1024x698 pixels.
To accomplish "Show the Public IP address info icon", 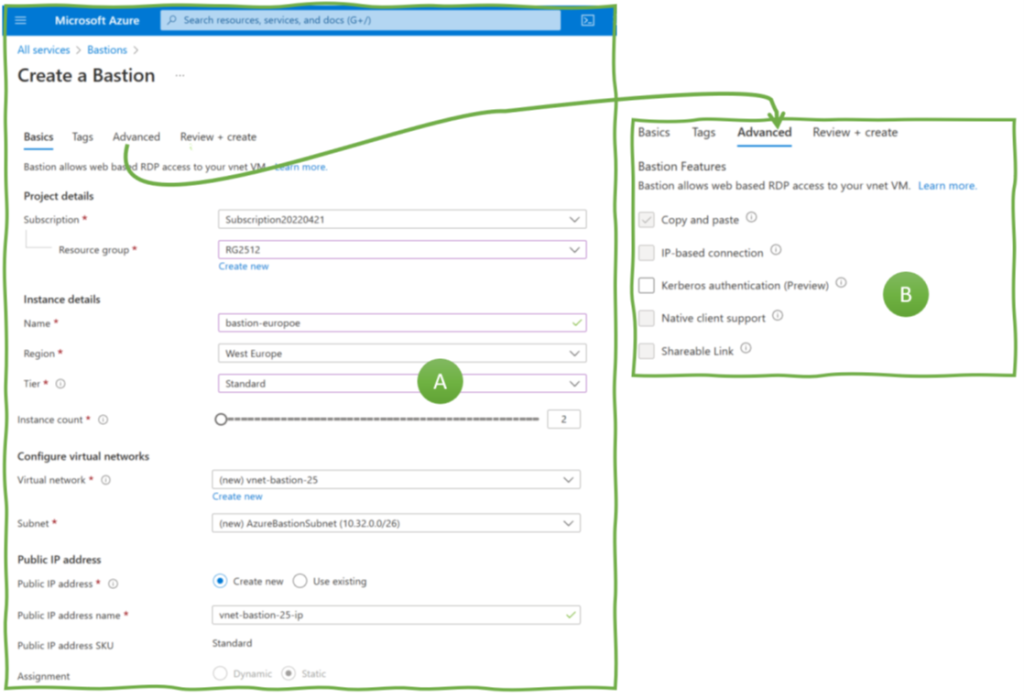I will [x=113, y=584].
